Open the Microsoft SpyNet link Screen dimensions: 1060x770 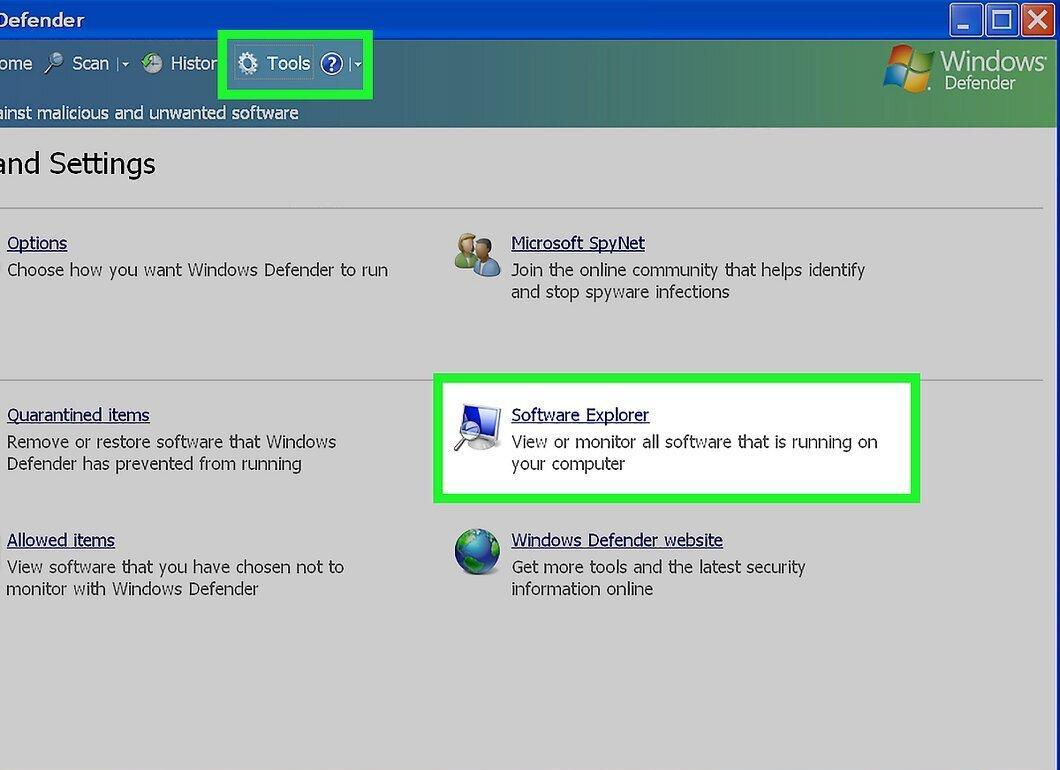click(578, 243)
